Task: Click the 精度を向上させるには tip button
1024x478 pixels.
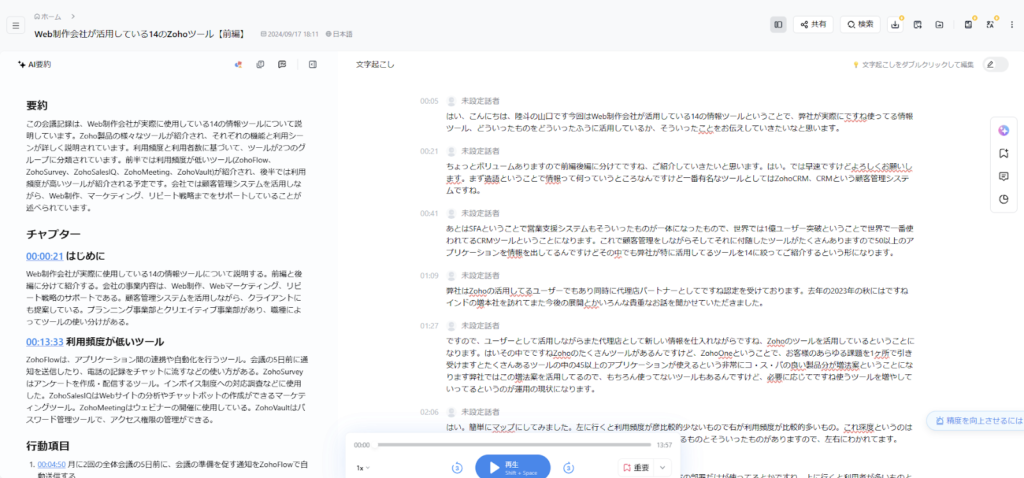Action: (976, 421)
